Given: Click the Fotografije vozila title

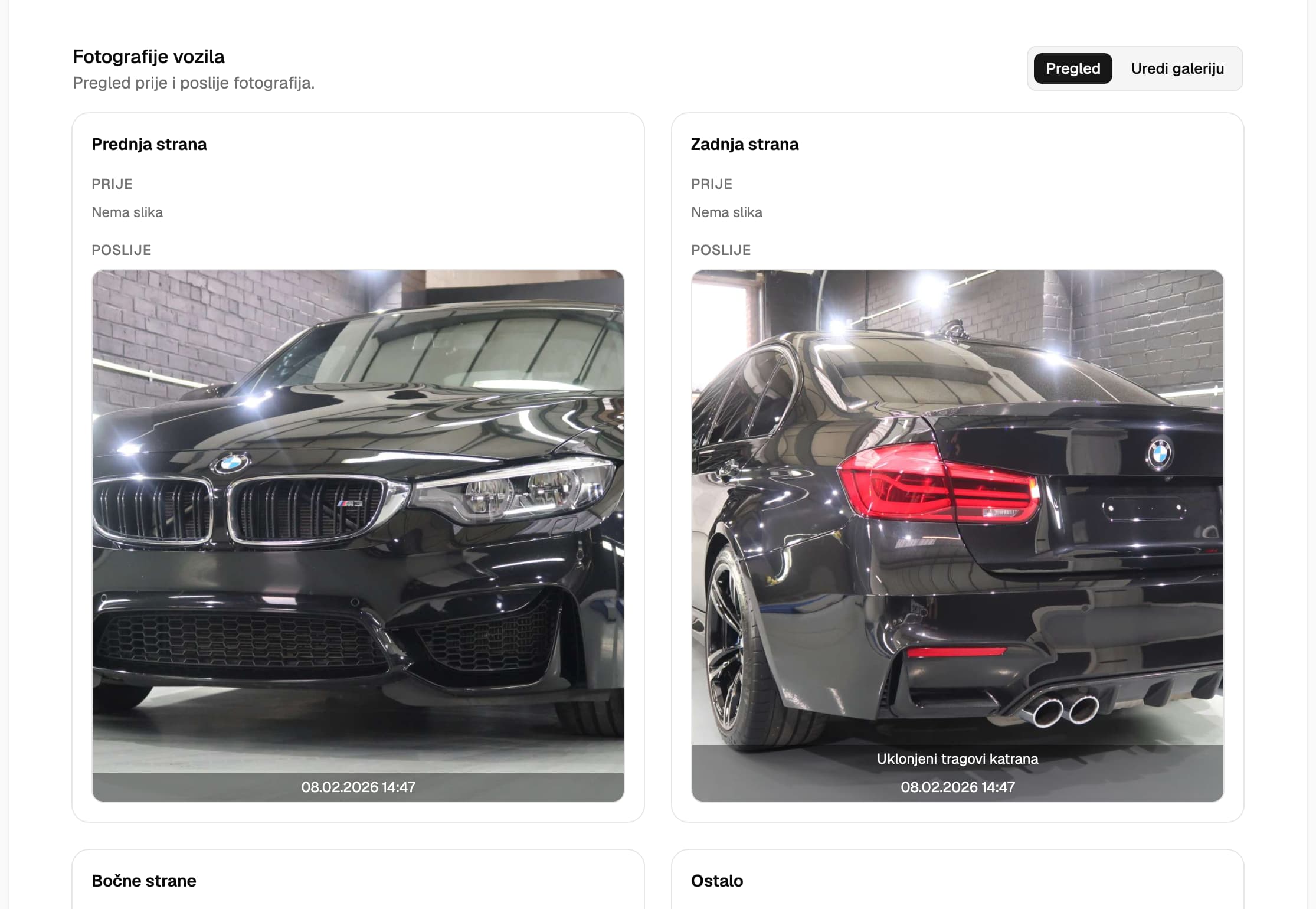Looking at the screenshot, I should pyautogui.click(x=149, y=57).
